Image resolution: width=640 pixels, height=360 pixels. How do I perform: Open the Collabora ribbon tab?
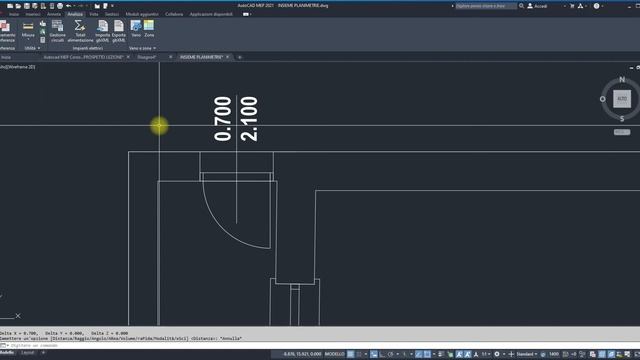click(174, 14)
